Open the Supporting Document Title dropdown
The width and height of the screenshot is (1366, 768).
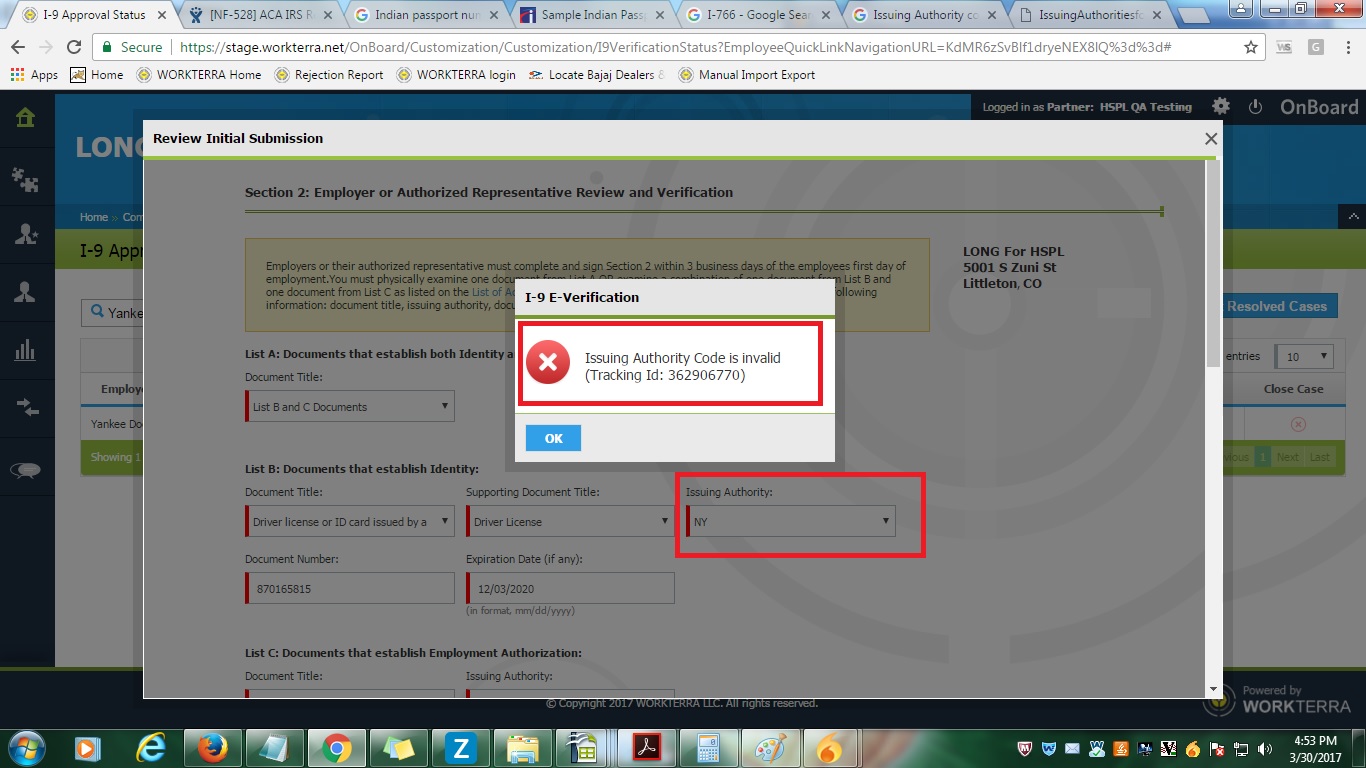(x=570, y=521)
